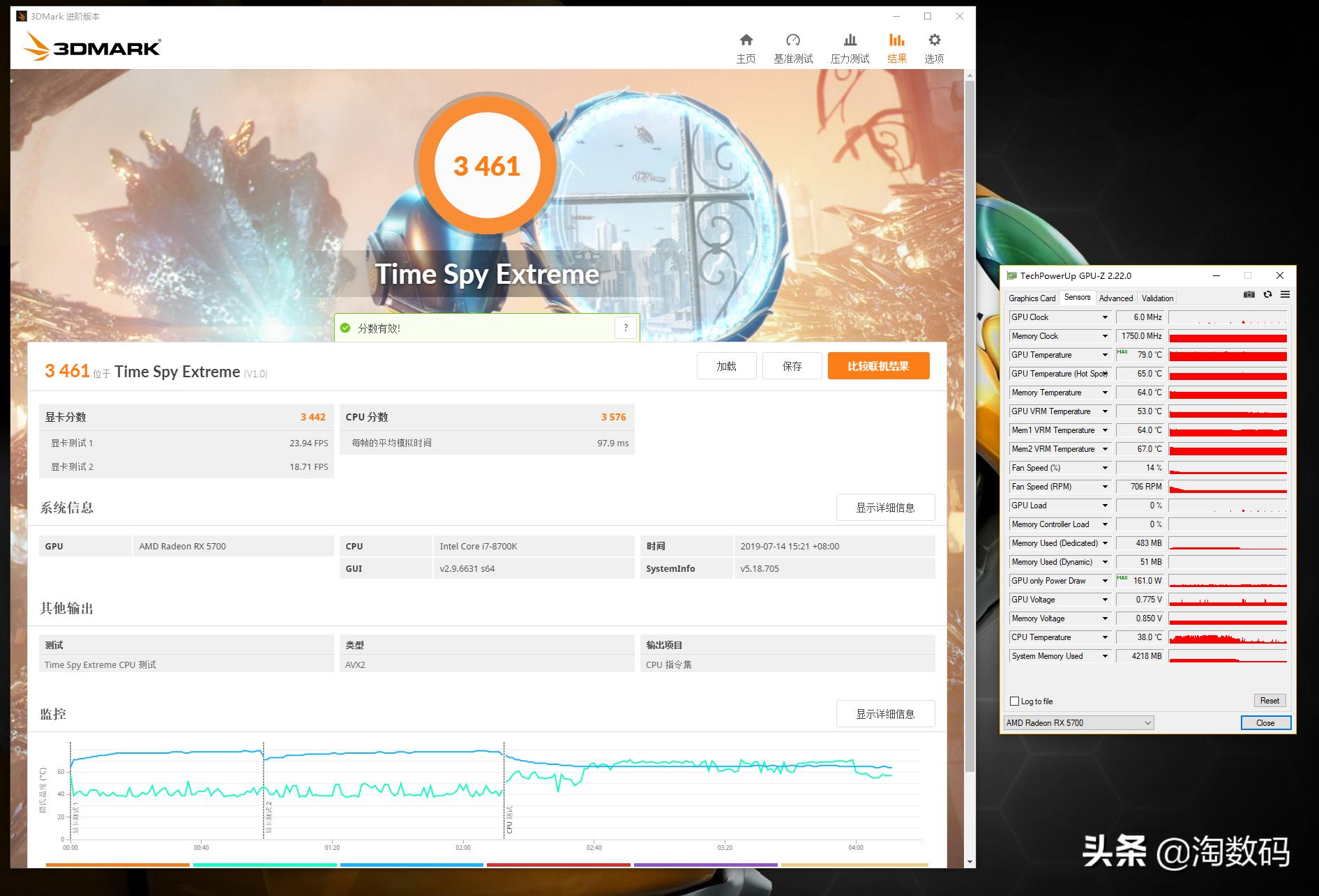
Task: Open the Fan Speed (RPM) sensor dropdown
Action: coord(1106,486)
